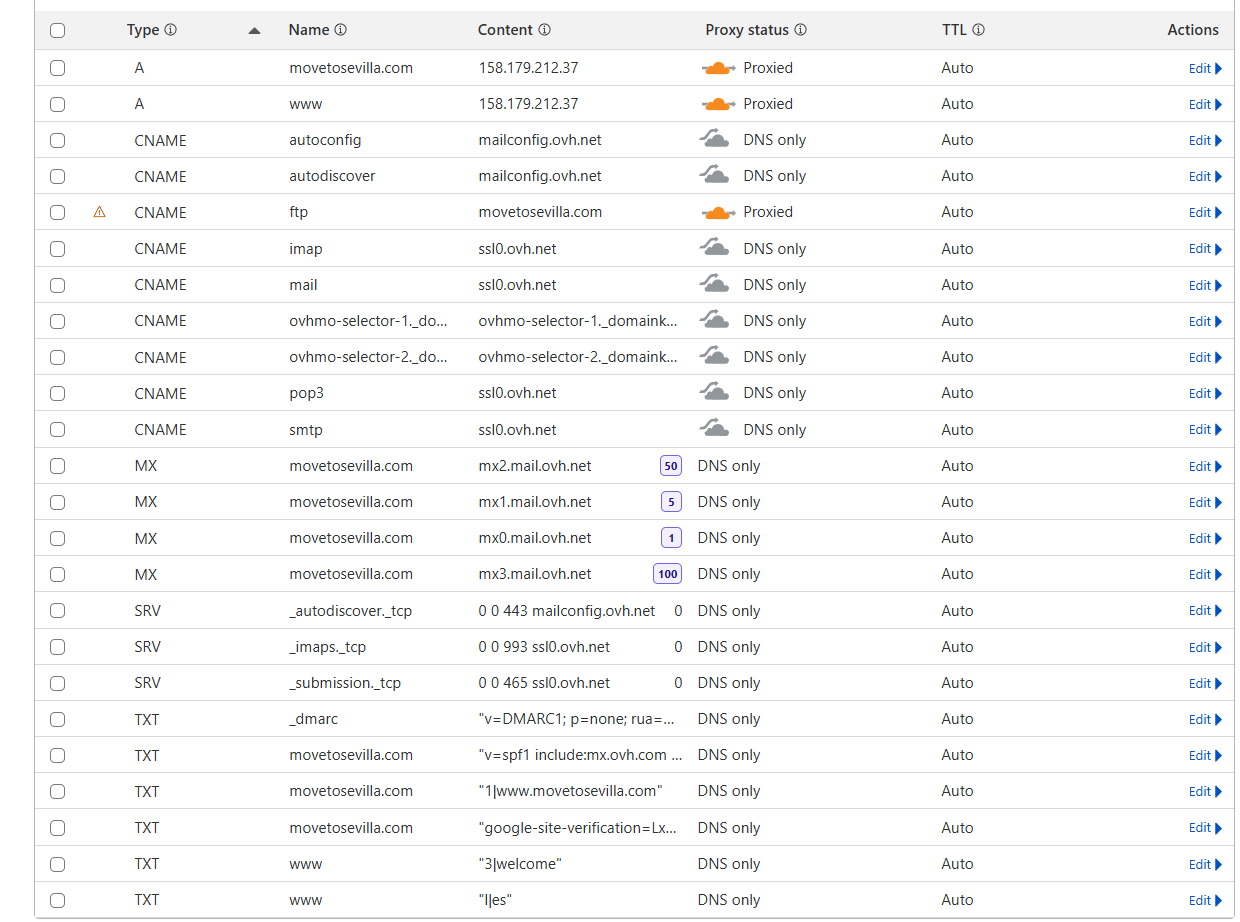Tick the checkbox for the "3|welcome" TXT record

click(x=57, y=864)
